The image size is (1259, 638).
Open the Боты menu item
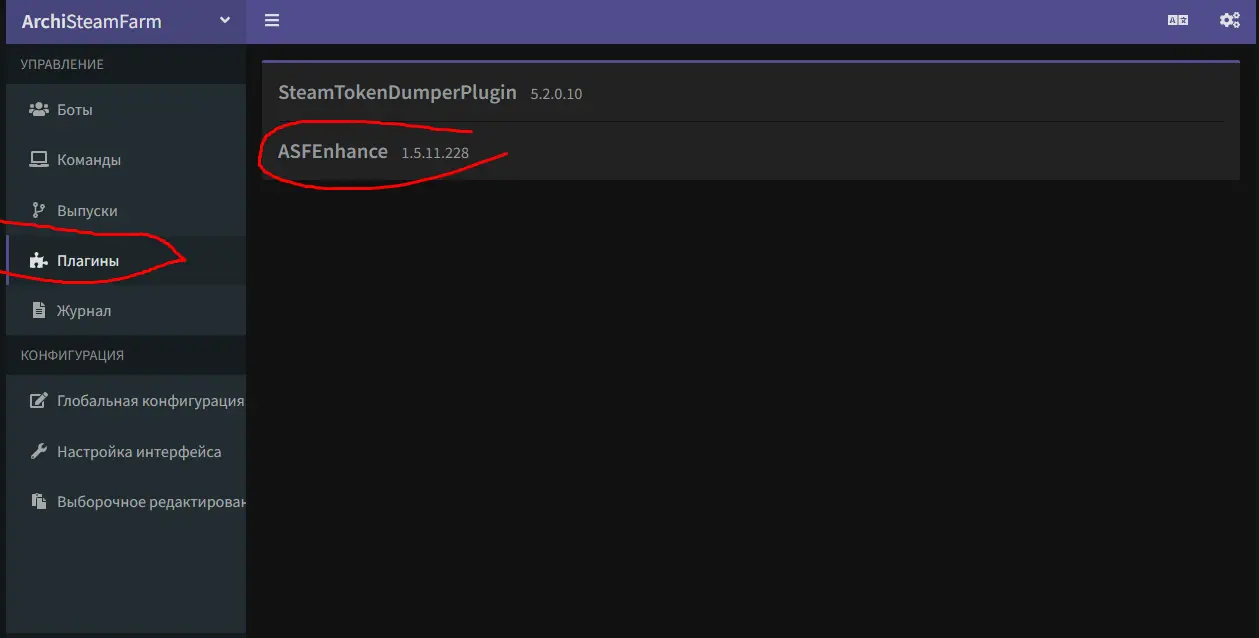pos(126,110)
